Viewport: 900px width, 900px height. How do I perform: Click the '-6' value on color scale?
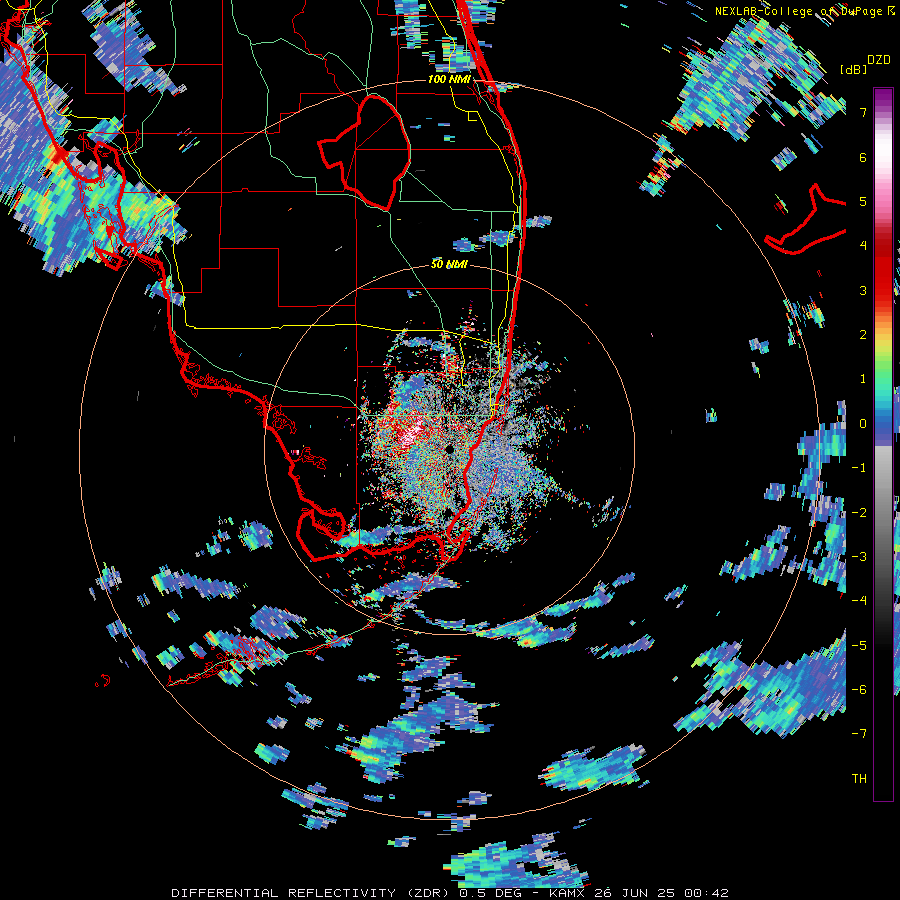pos(859,689)
